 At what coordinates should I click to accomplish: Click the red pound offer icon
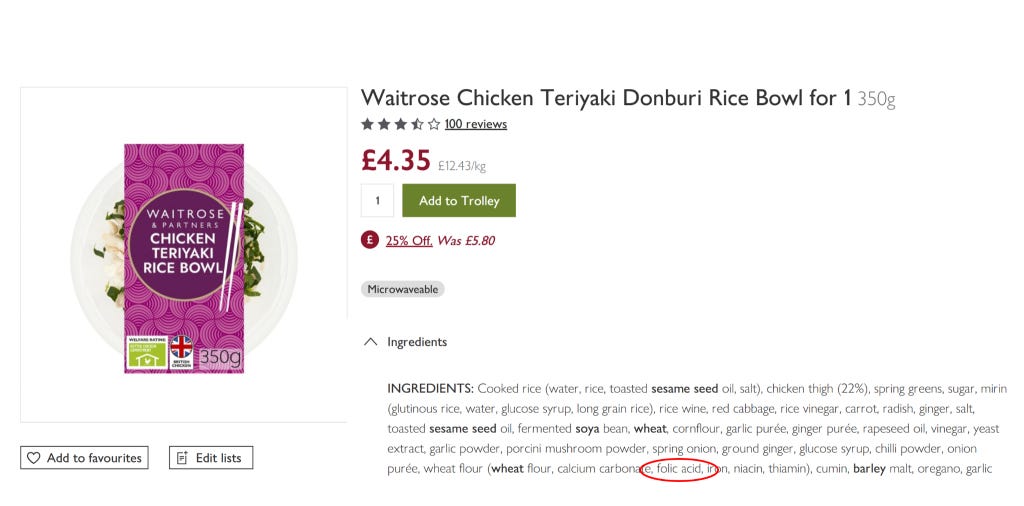(370, 240)
